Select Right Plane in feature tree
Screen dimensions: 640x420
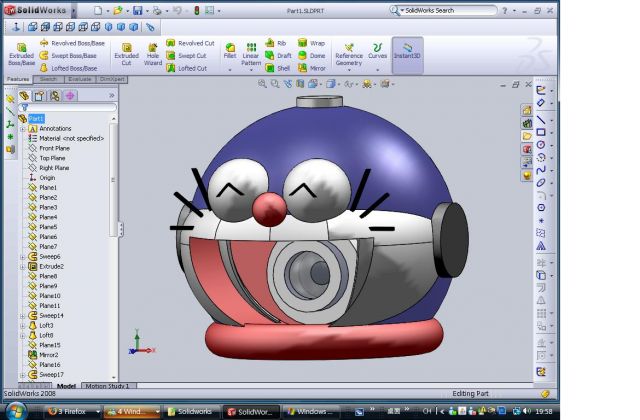click(49, 168)
